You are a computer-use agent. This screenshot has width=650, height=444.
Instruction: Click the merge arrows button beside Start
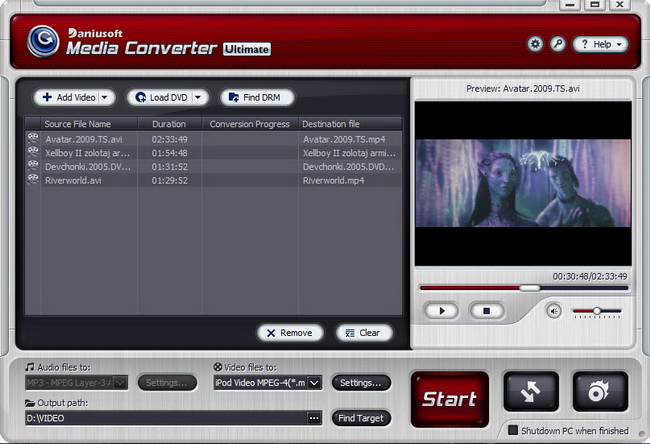531,392
